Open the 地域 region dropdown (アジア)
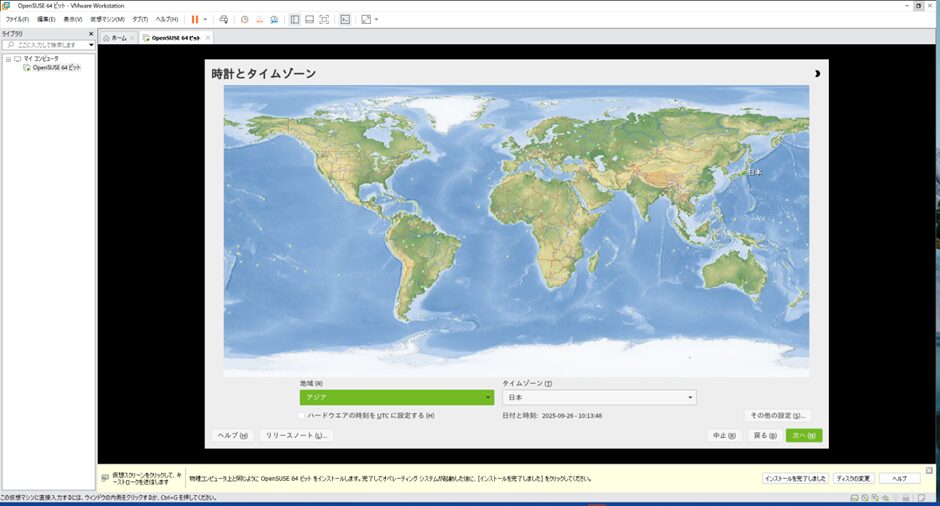This screenshot has height=506, width=940. [396, 397]
